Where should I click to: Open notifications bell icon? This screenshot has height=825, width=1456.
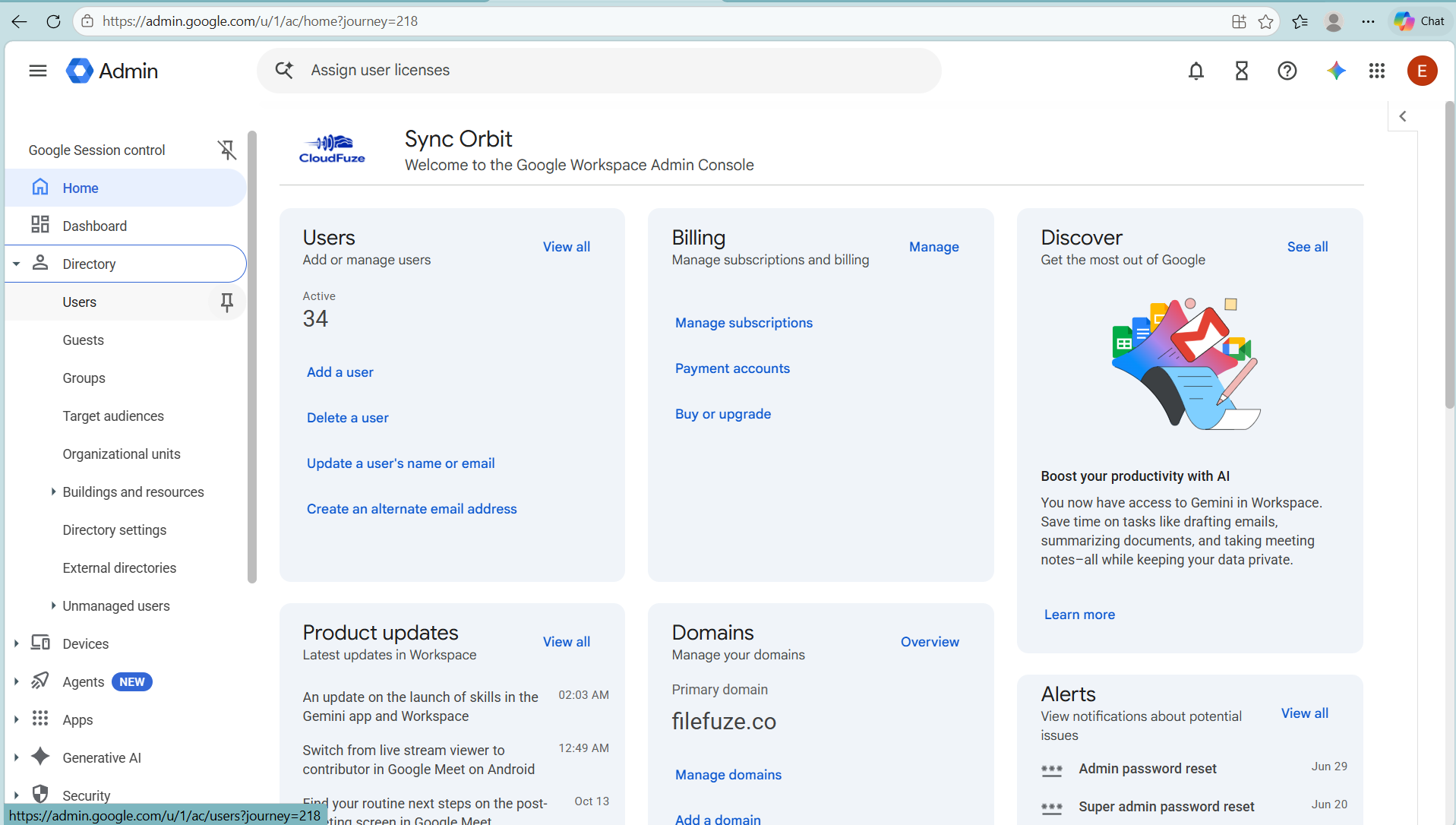pos(1196,71)
